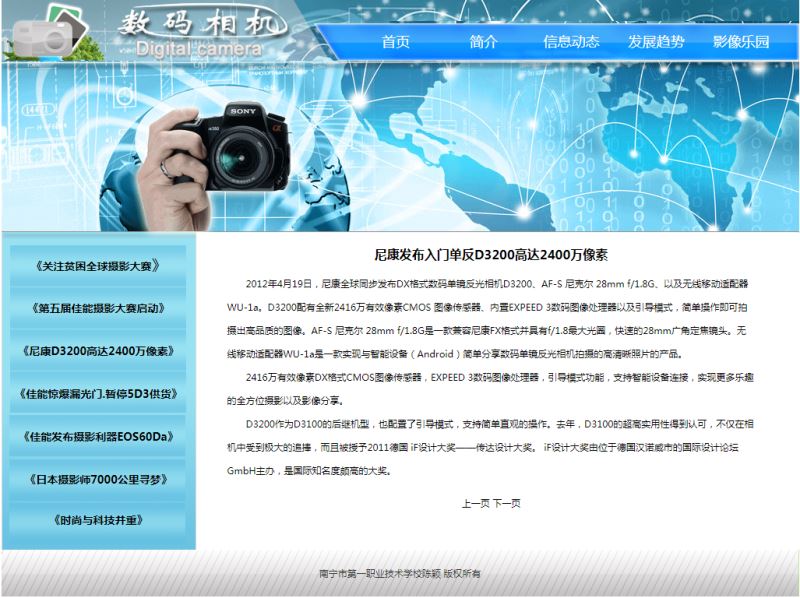Open 《佳能惊爆漏光门.暂停5D3供货》 link
This screenshot has width=800, height=598.
pos(97,394)
